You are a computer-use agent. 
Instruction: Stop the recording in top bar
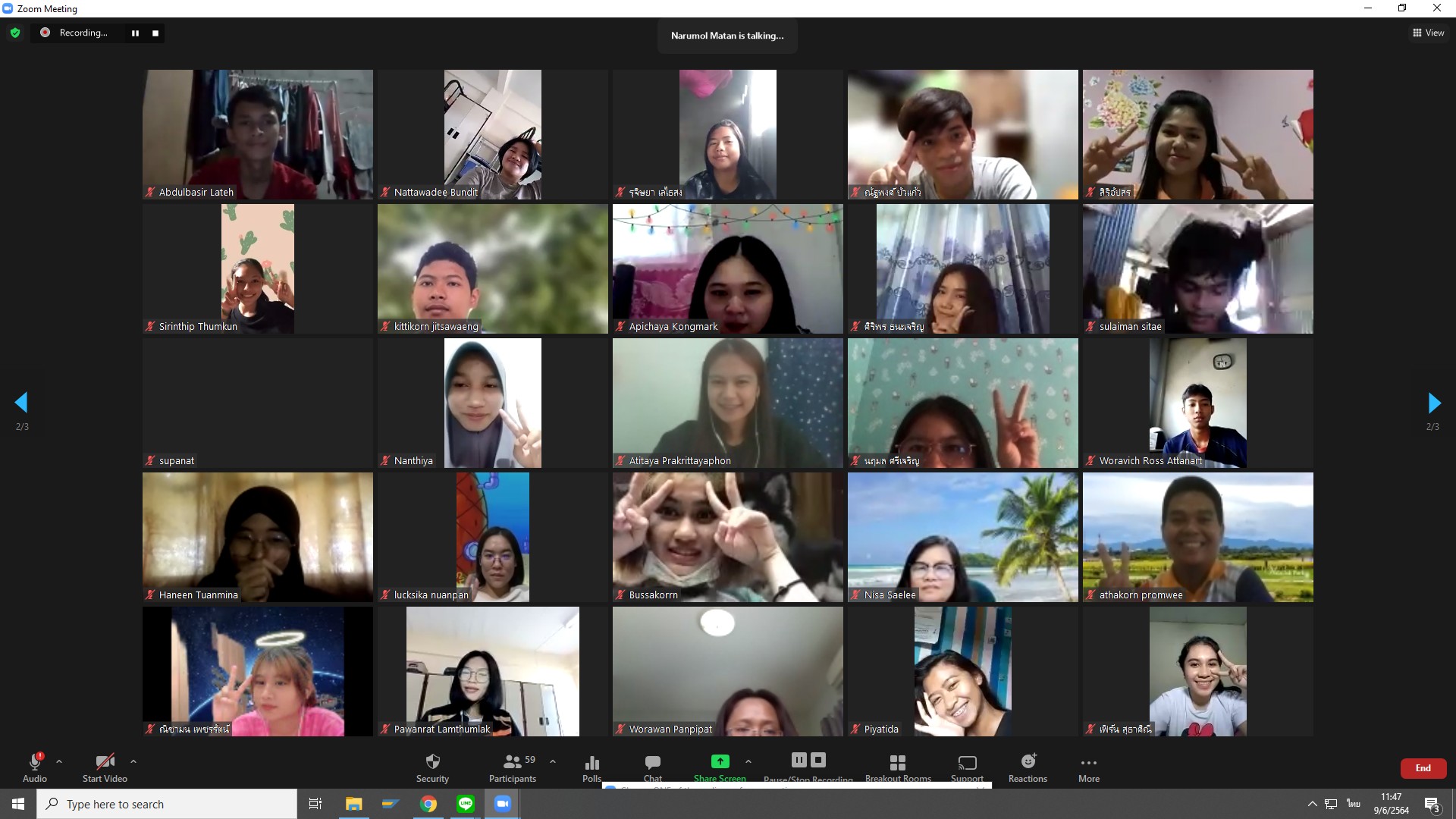155,33
